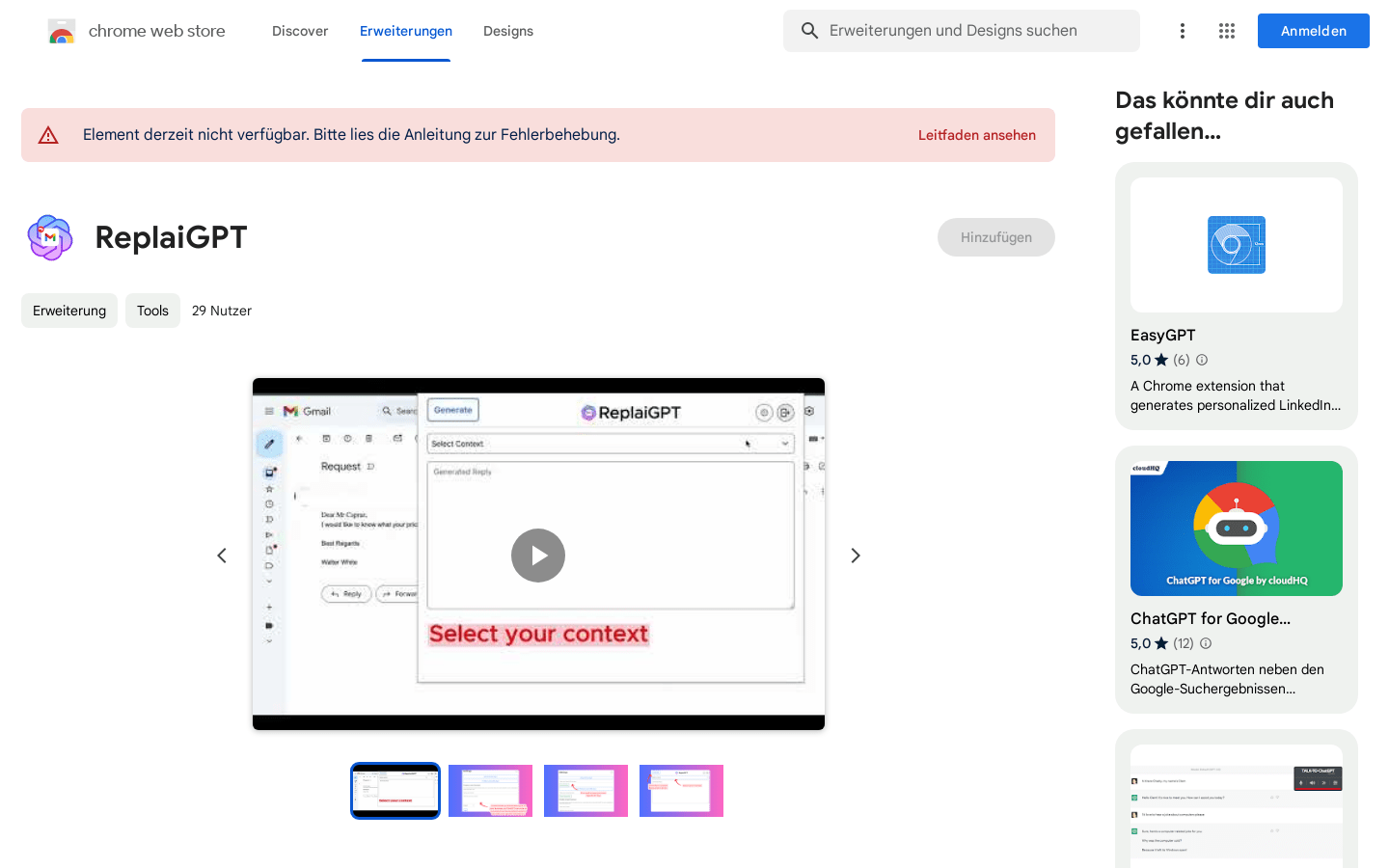
Task: Click the ReplaiGPT extension icon
Action: pyautogui.click(x=50, y=237)
